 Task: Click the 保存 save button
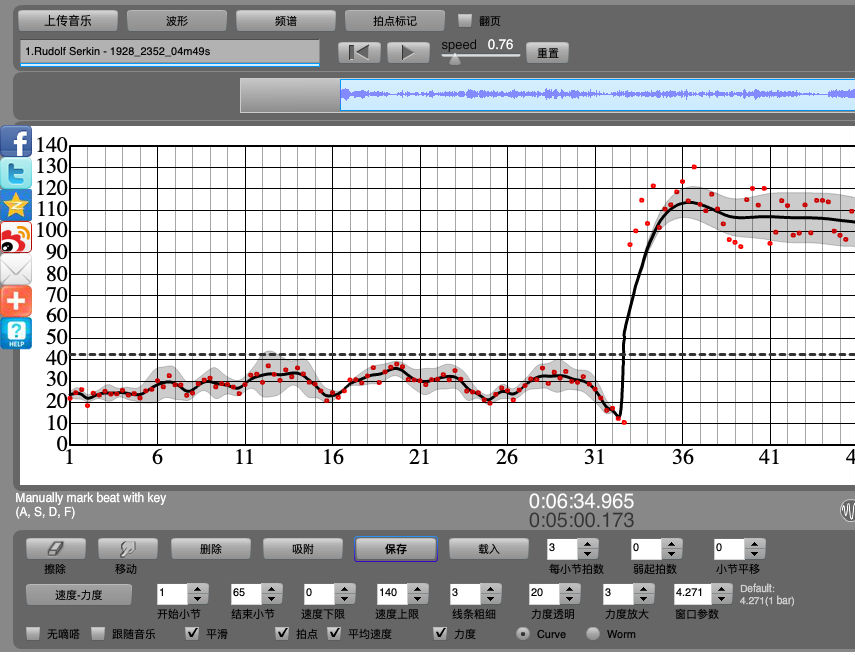click(396, 549)
